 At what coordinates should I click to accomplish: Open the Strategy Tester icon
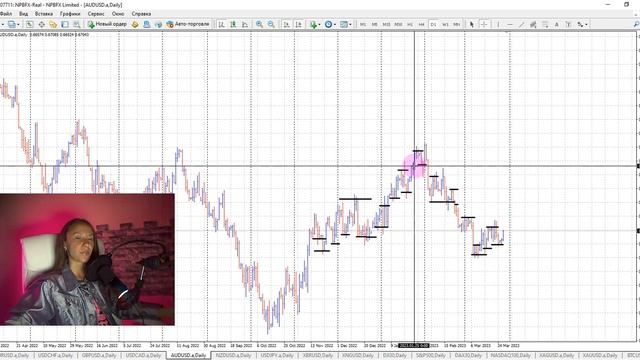point(76,24)
